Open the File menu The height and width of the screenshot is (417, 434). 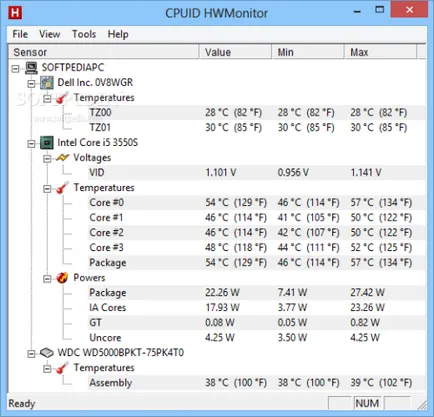tap(20, 34)
